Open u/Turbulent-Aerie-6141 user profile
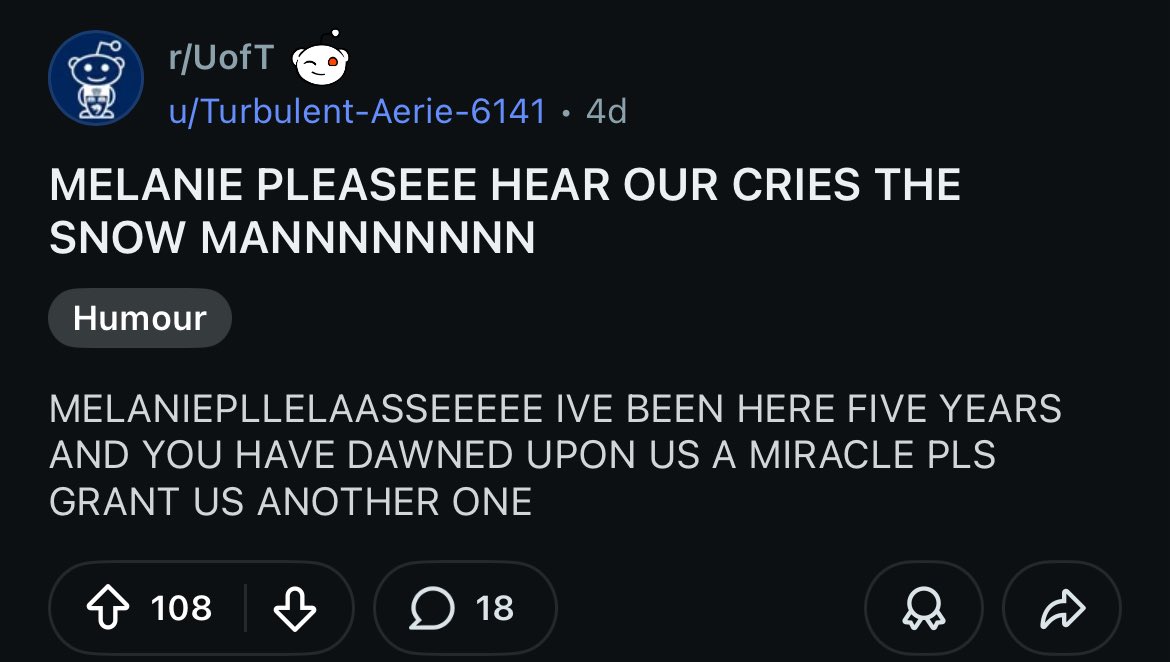Screen dimensions: 1170x662 pyautogui.click(x=357, y=110)
